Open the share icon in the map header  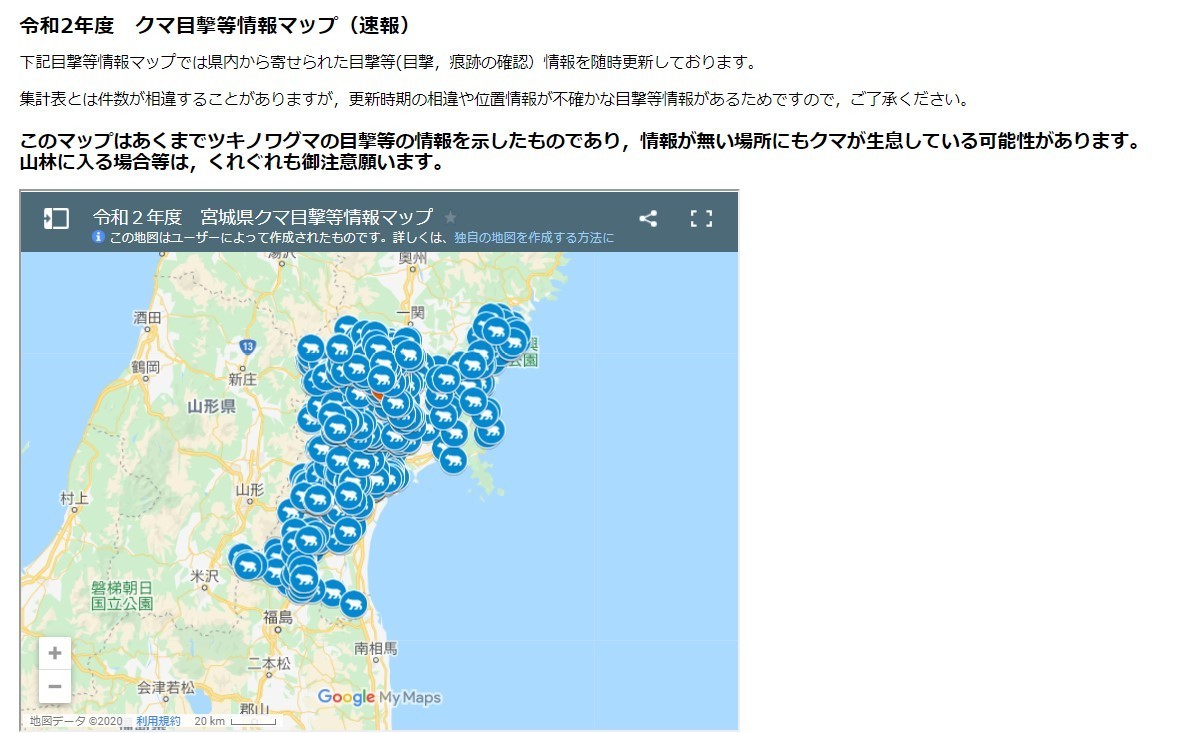(x=648, y=217)
